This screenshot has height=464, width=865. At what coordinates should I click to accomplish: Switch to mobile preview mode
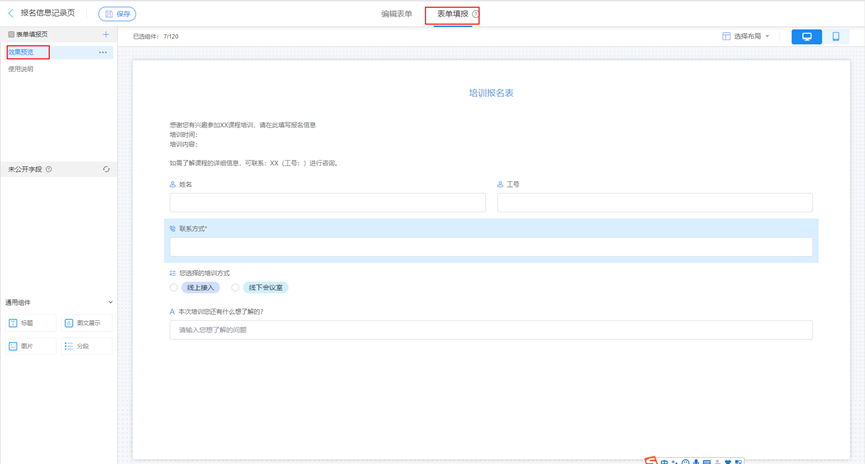(836, 36)
